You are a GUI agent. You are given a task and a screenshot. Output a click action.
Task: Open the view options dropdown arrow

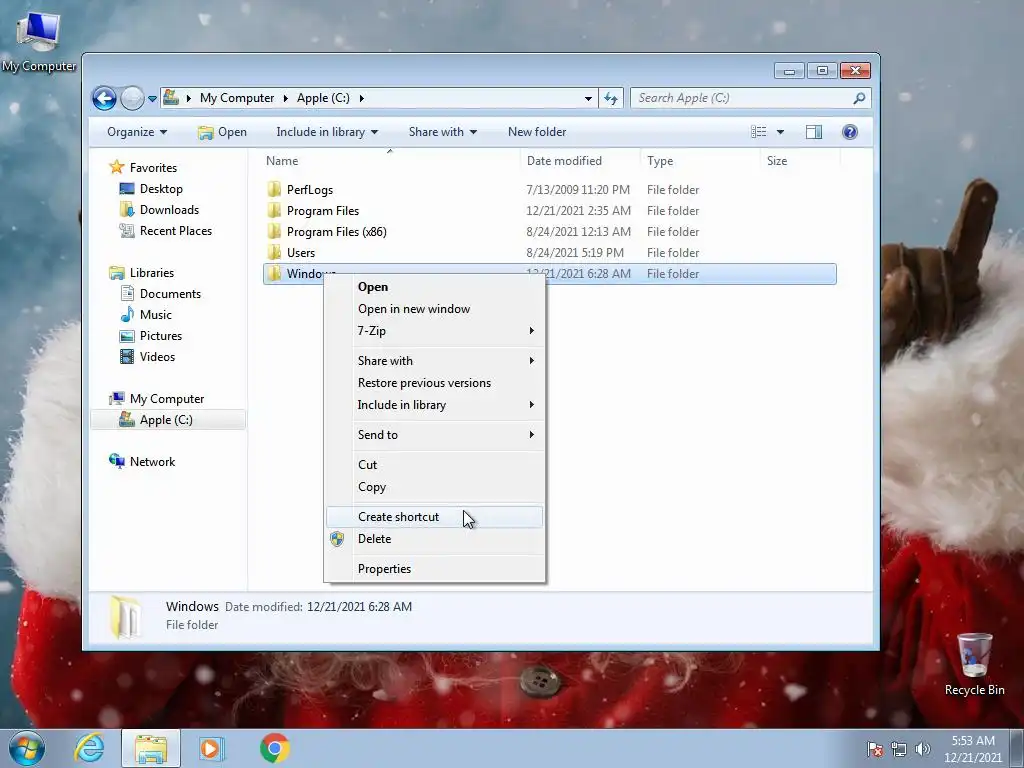tap(780, 132)
